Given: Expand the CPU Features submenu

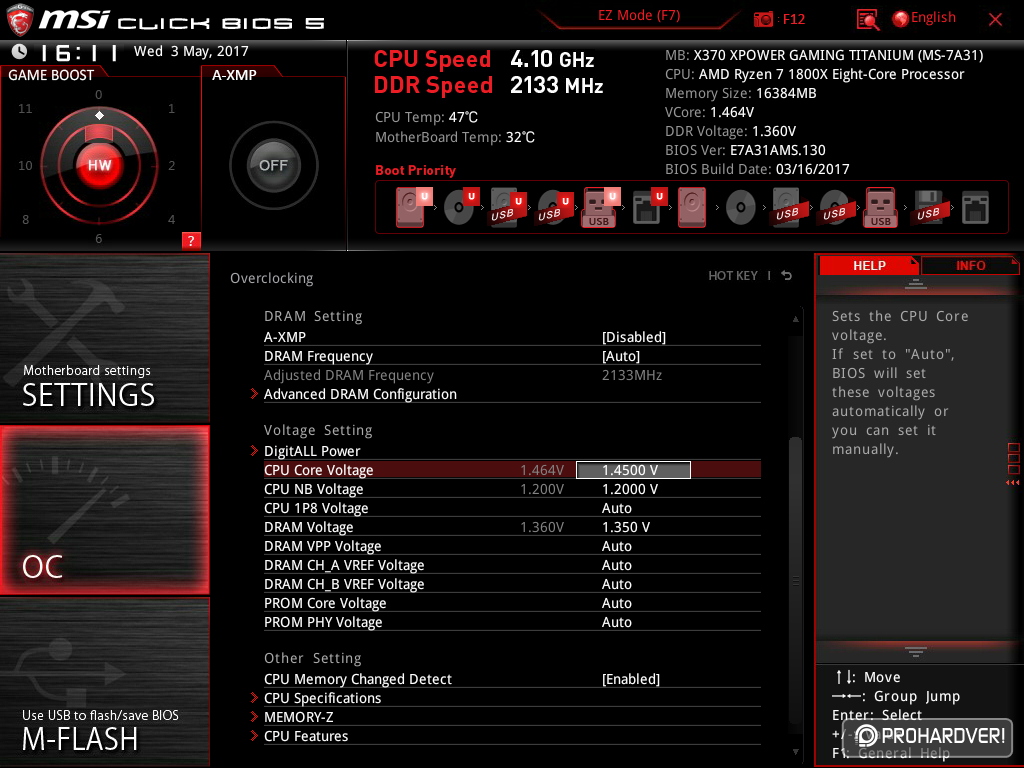Looking at the screenshot, I should (306, 736).
